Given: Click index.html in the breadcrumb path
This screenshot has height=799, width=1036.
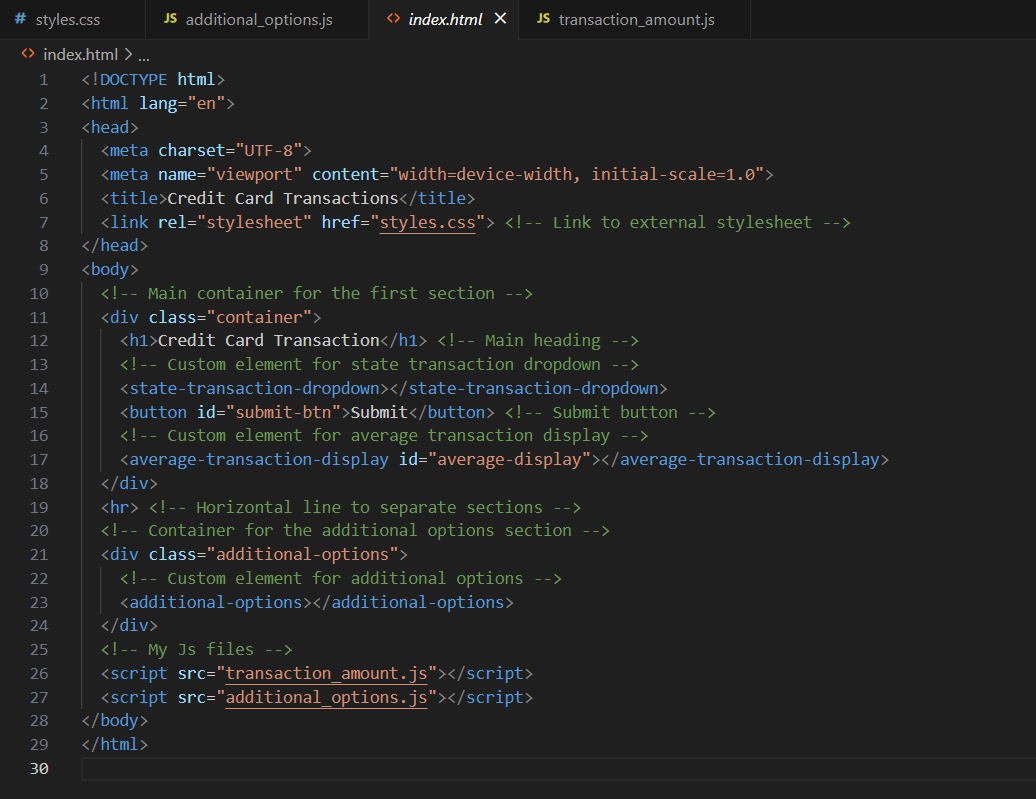Looking at the screenshot, I should point(80,54).
